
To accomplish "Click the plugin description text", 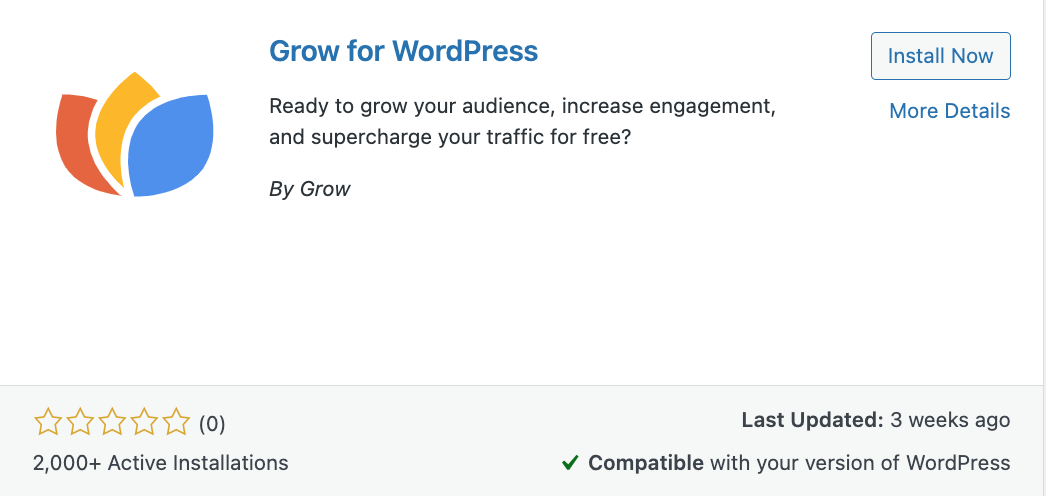I will click(x=522, y=122).
